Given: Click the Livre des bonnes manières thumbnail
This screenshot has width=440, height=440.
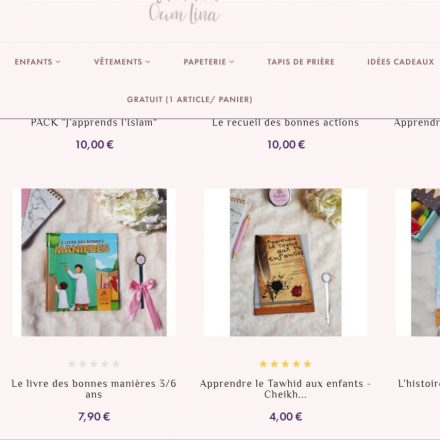Looking at the screenshot, I should click(94, 262).
